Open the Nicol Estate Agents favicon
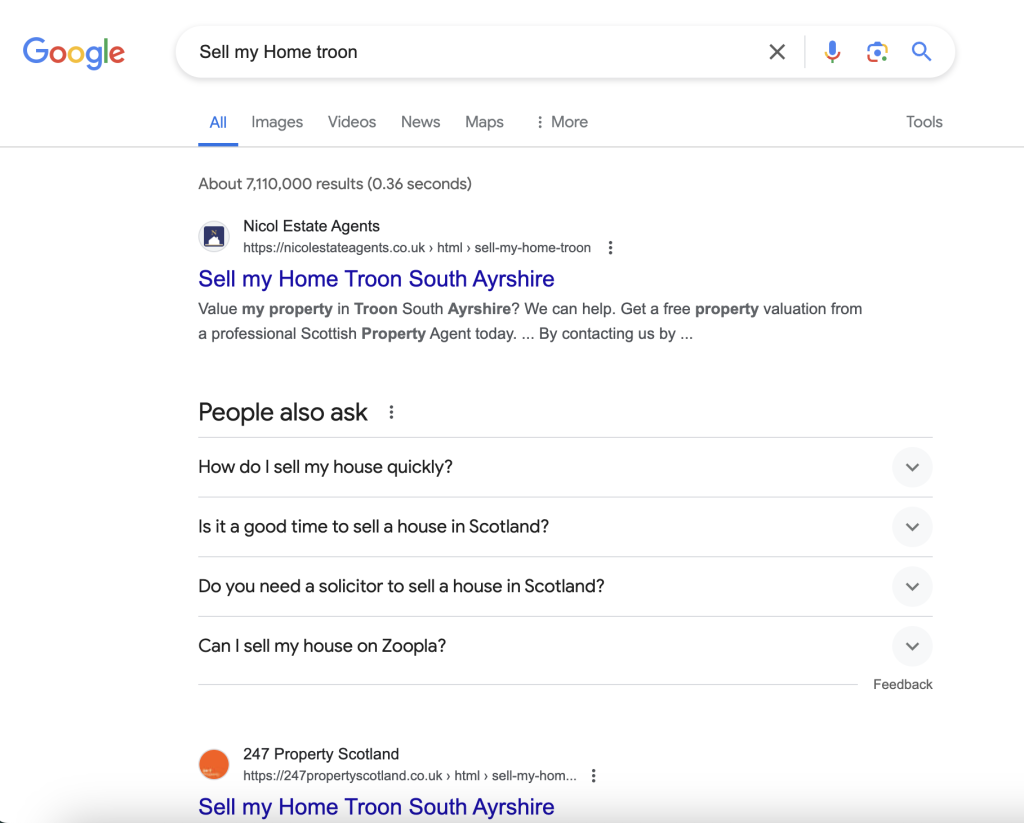1024x823 pixels. [213, 235]
